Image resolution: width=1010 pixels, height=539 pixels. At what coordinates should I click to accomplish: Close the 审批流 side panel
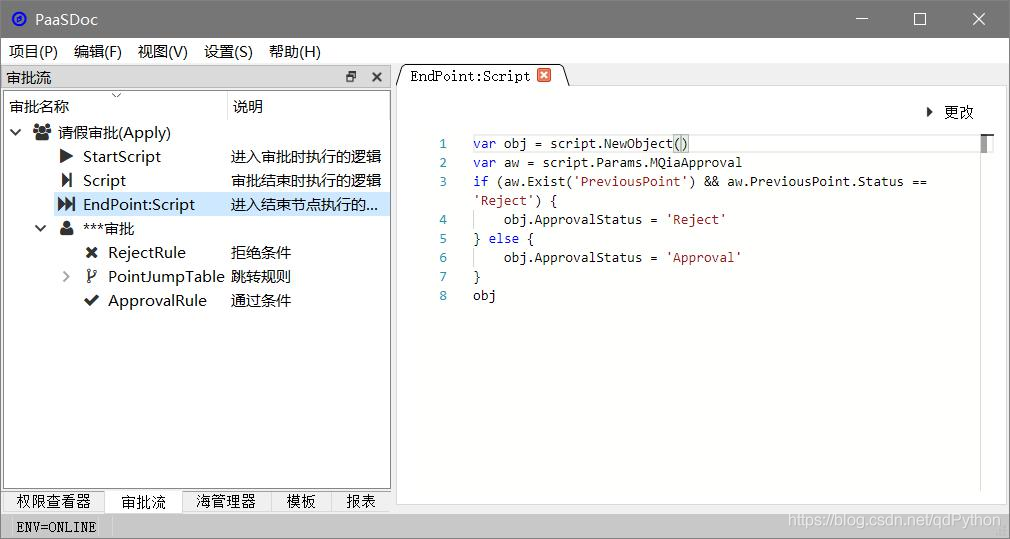point(377,77)
